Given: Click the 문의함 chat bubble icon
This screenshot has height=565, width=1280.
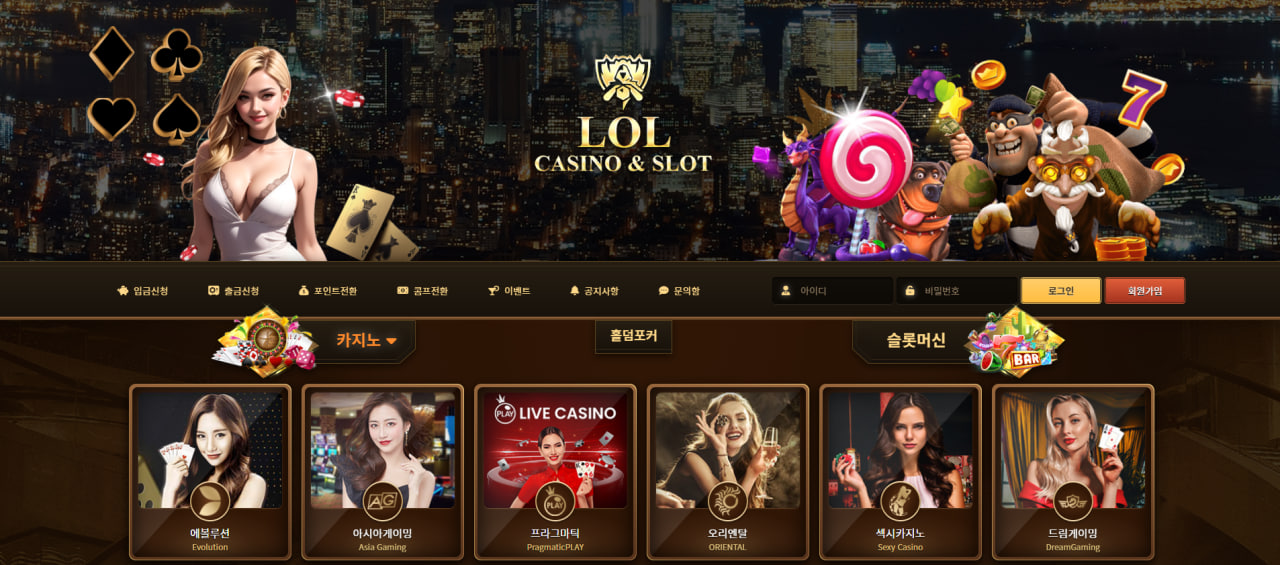Looking at the screenshot, I should [x=663, y=291].
